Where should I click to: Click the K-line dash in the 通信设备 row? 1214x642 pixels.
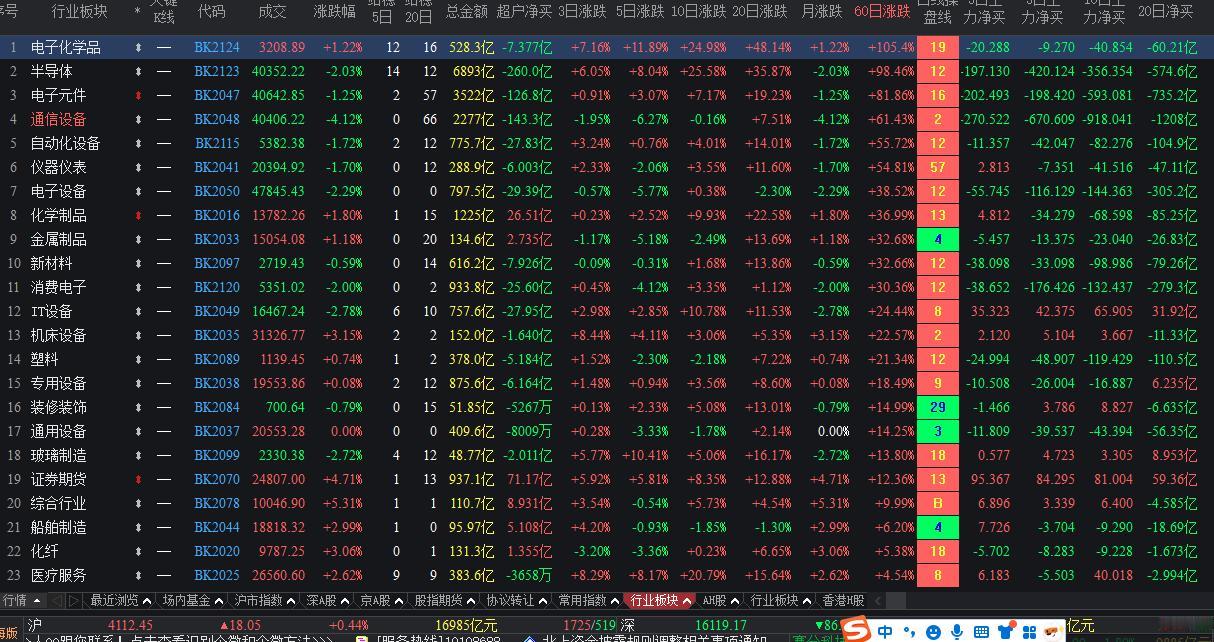point(164,119)
